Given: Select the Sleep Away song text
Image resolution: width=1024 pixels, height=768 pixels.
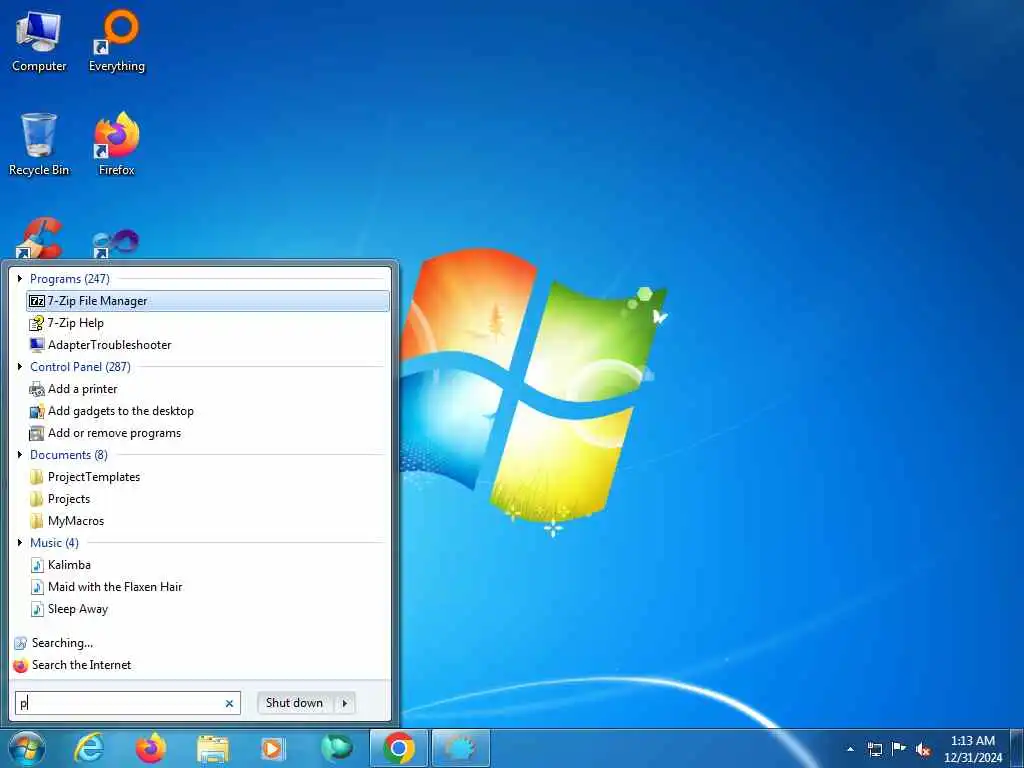Looking at the screenshot, I should [x=78, y=609].
